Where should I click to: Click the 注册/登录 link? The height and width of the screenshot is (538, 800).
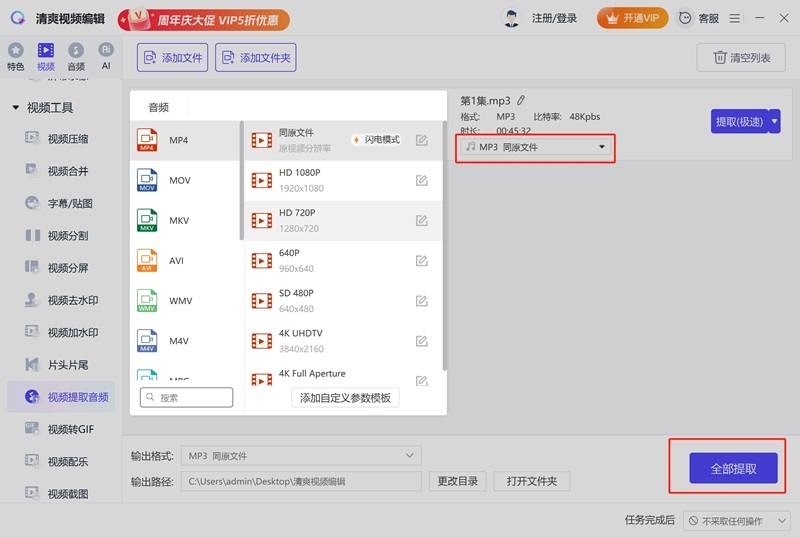pos(554,18)
